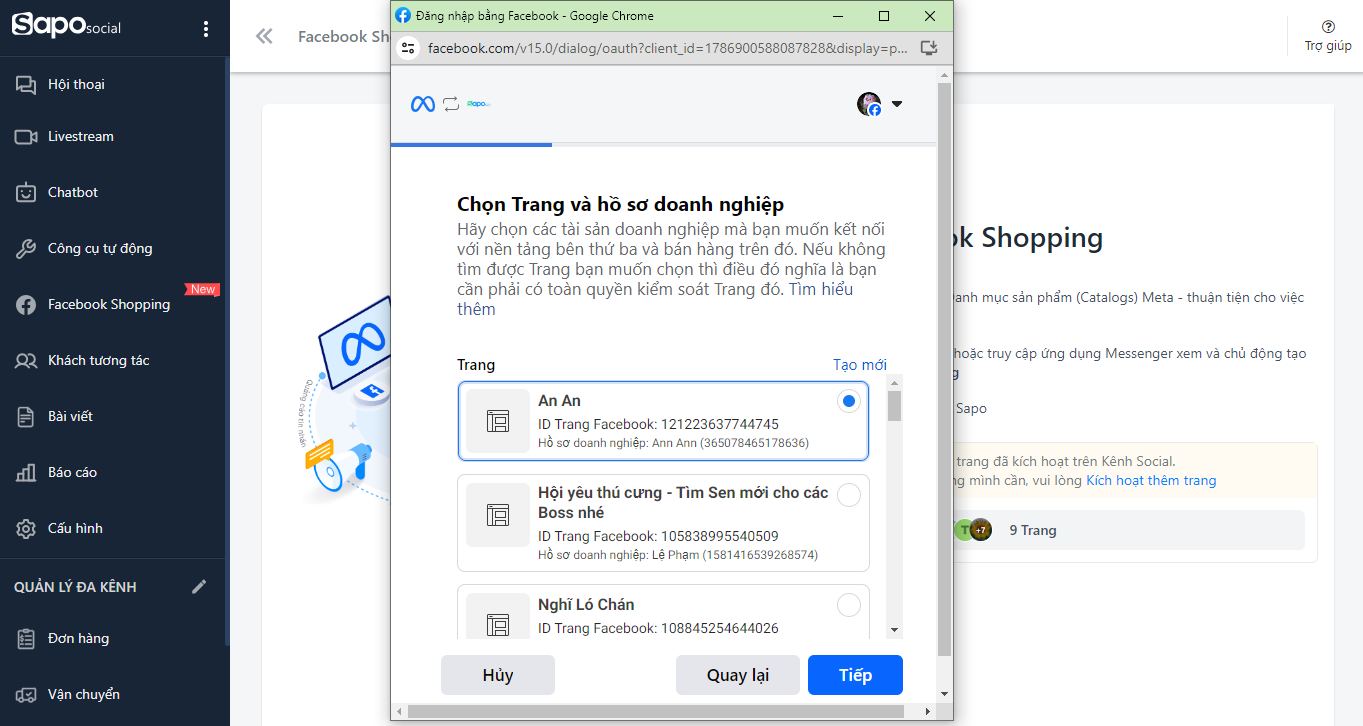The width and height of the screenshot is (1363, 726).
Task: Click the facebook.com URL in address bar
Action: pyautogui.click(x=667, y=48)
